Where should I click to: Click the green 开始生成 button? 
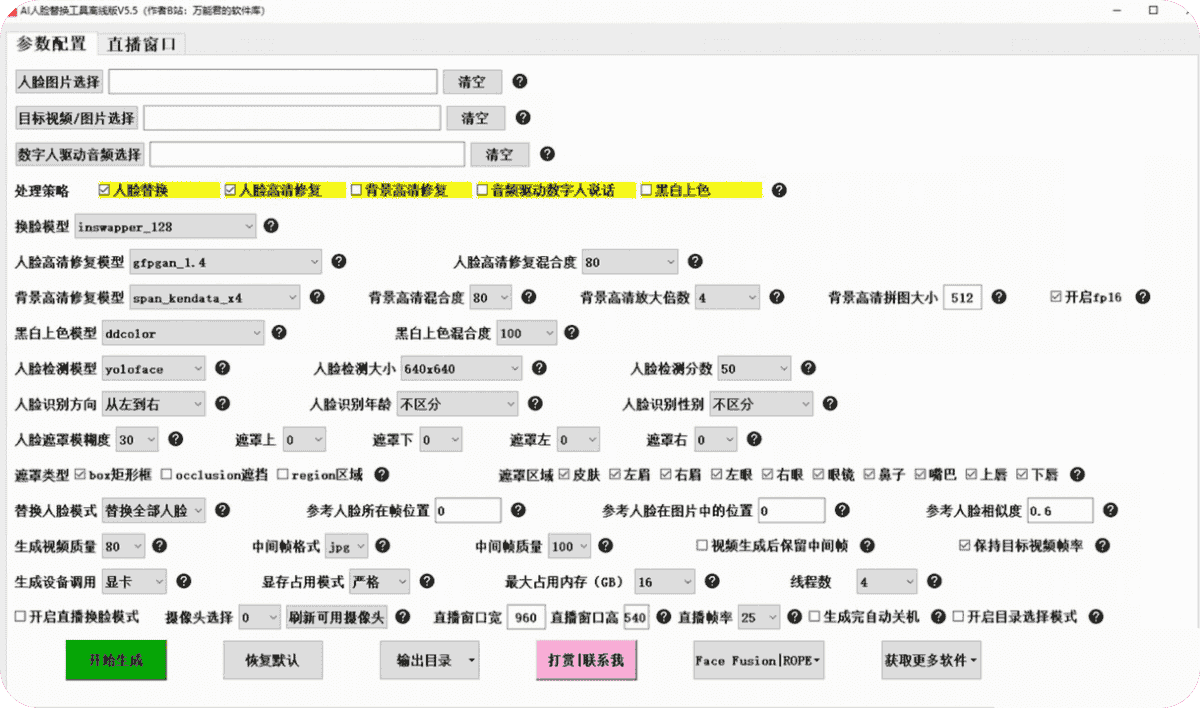[116, 660]
